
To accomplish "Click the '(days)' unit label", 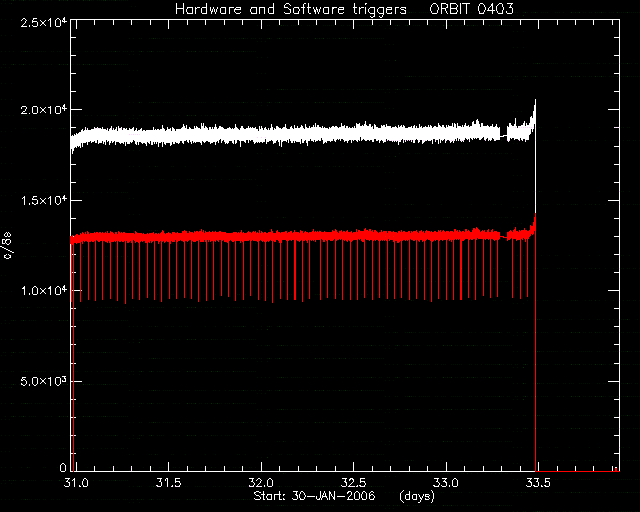I will pos(417,496).
